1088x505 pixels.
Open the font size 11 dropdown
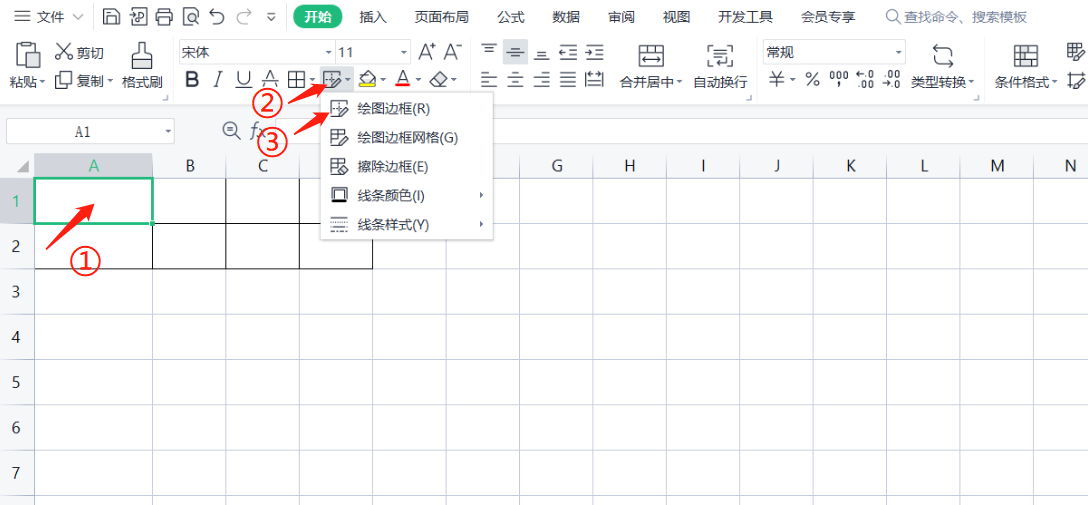[404, 53]
